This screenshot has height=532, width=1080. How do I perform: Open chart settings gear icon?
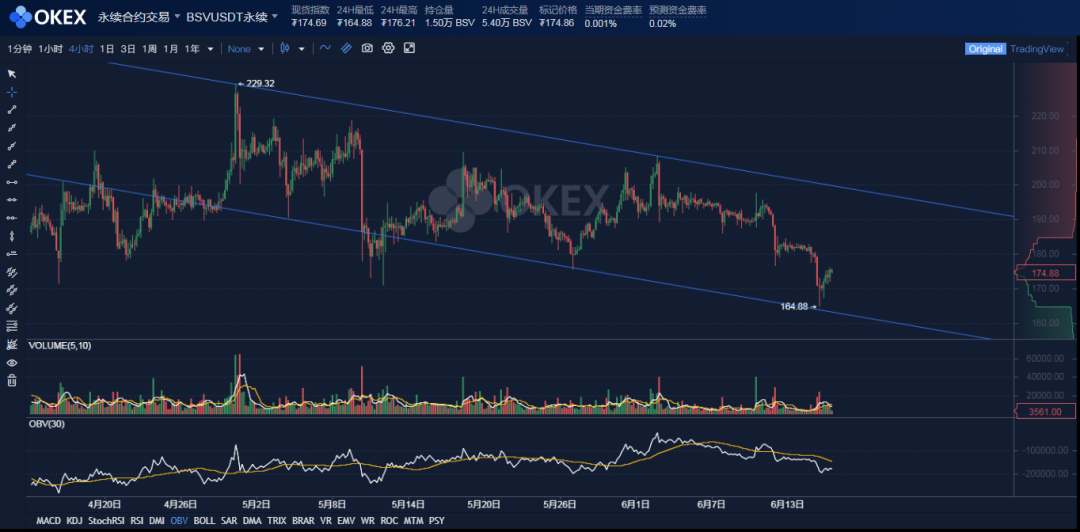[x=388, y=48]
